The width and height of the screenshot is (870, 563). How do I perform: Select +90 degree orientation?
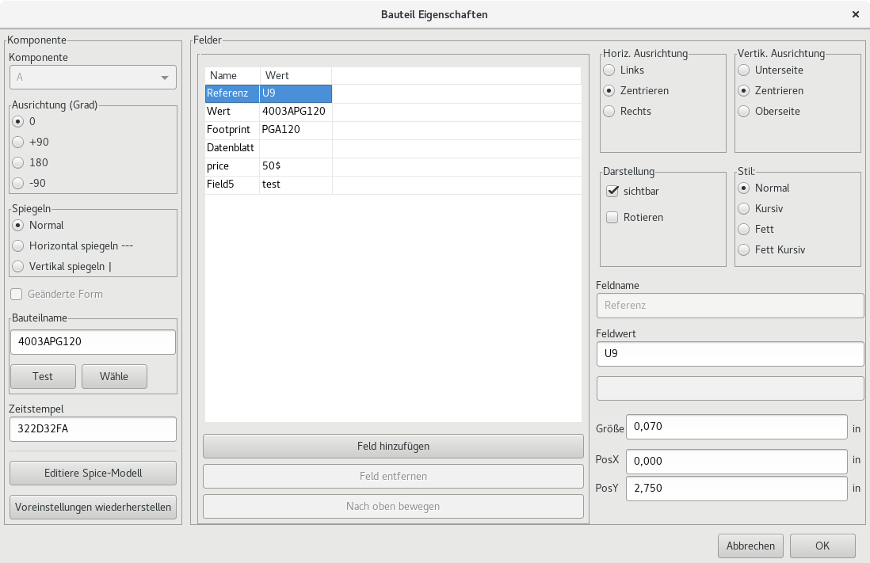[18, 142]
